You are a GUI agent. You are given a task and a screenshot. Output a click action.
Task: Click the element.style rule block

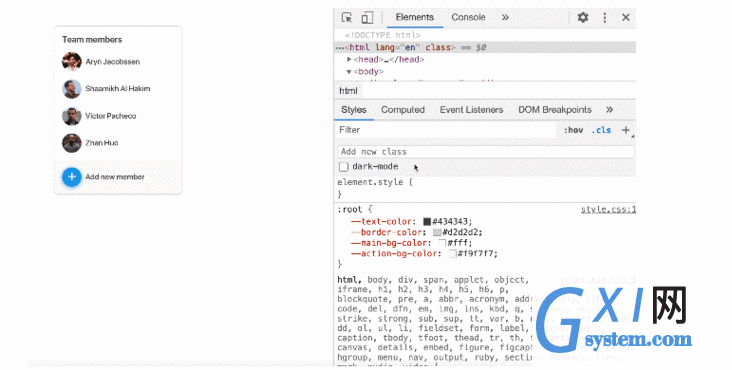pos(485,188)
